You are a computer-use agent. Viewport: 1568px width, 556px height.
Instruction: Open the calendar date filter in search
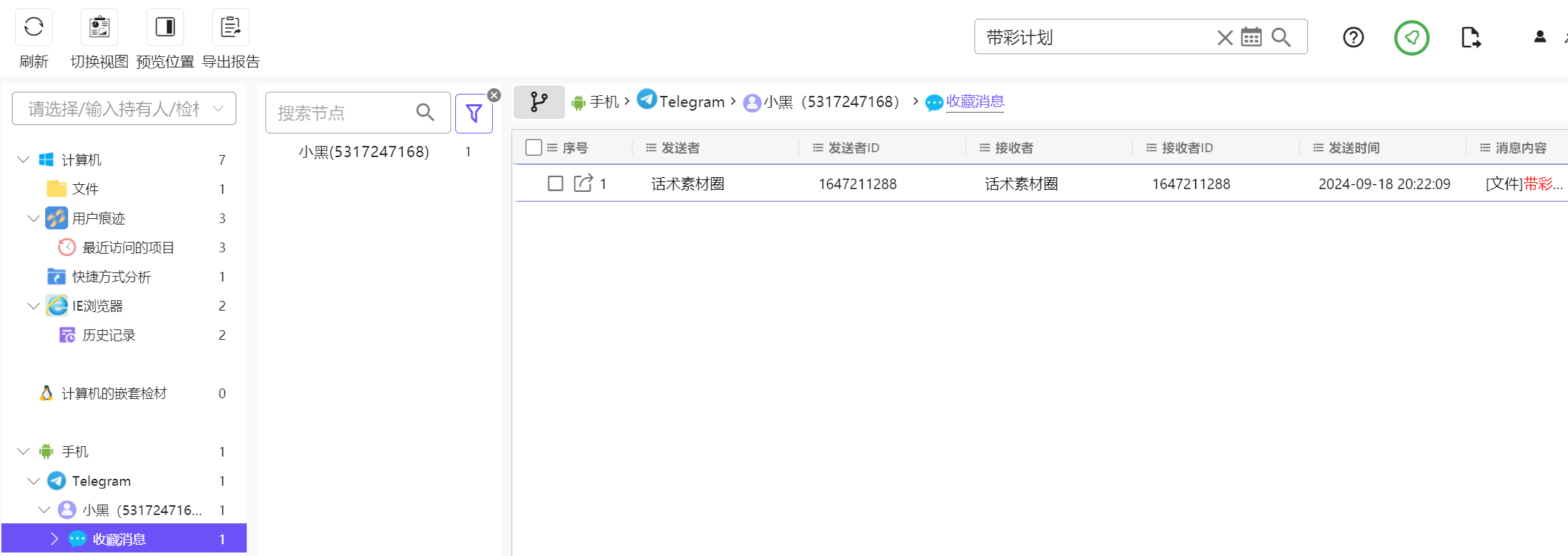click(1251, 38)
